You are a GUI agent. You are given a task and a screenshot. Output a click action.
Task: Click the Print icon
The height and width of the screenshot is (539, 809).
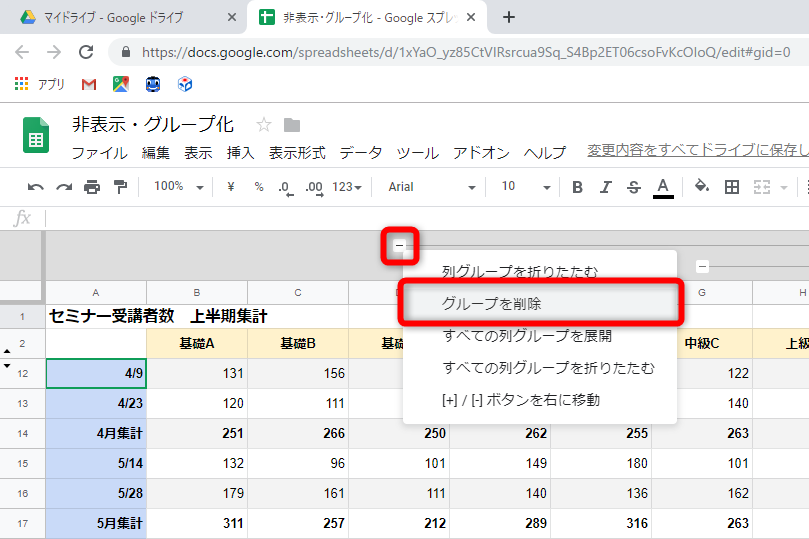click(x=92, y=187)
